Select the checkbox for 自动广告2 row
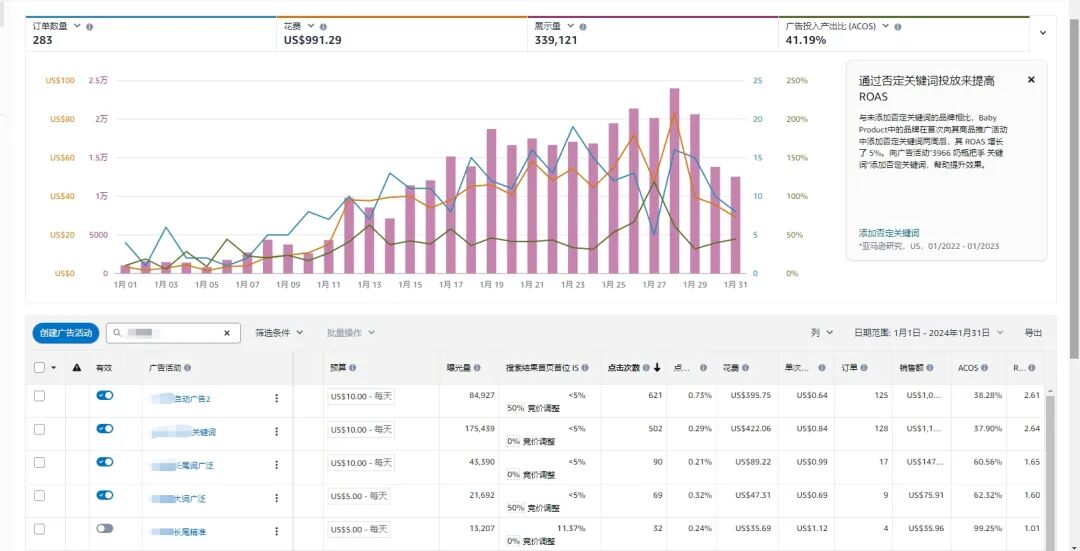Viewport: 1080px width, 551px height. (x=39, y=396)
